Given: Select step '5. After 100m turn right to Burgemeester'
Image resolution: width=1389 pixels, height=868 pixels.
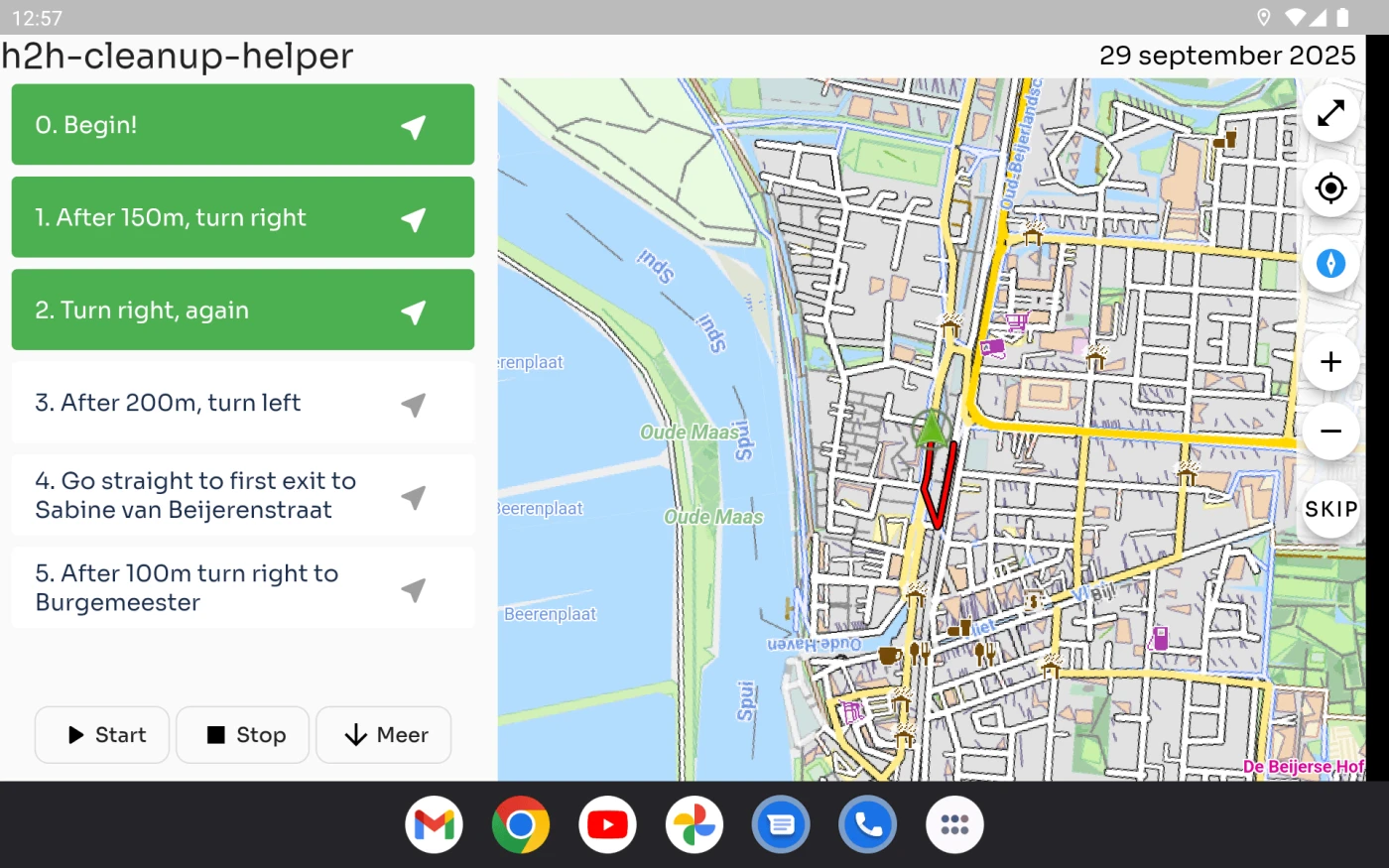Looking at the screenshot, I should (x=243, y=587).
